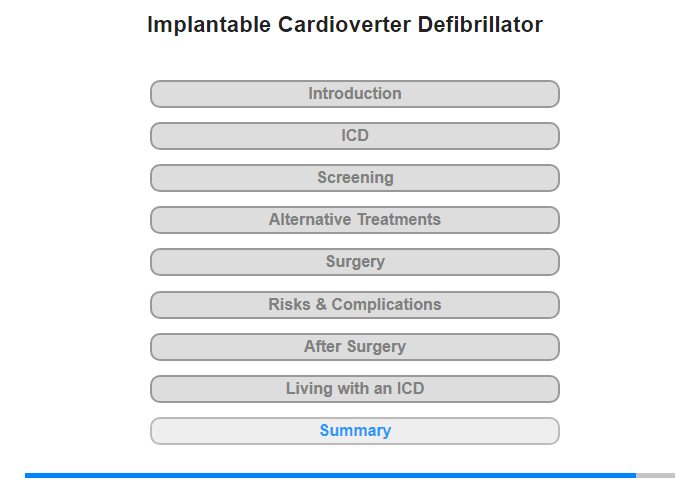
Task: Choose the Living with an ICD entry
Action: [x=354, y=388]
